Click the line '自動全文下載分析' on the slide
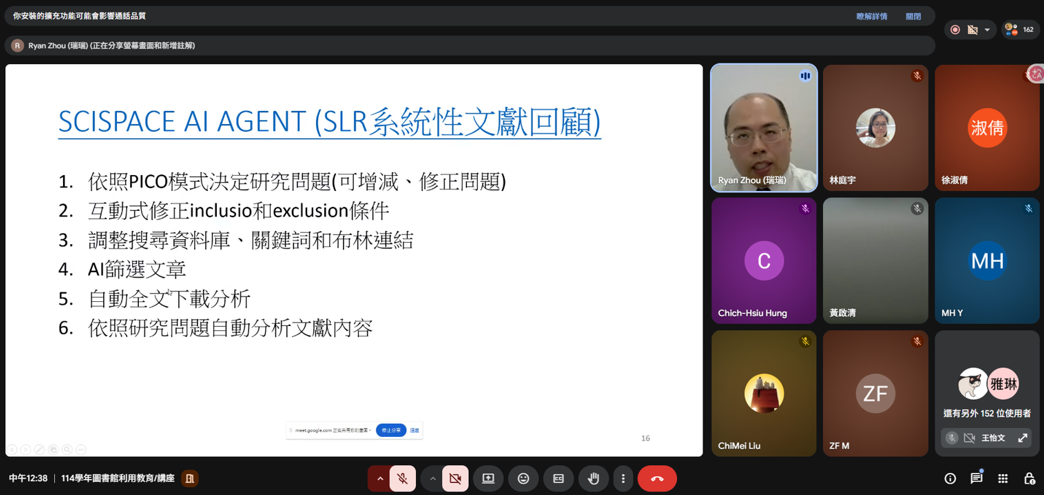1044x495 pixels. 169,299
